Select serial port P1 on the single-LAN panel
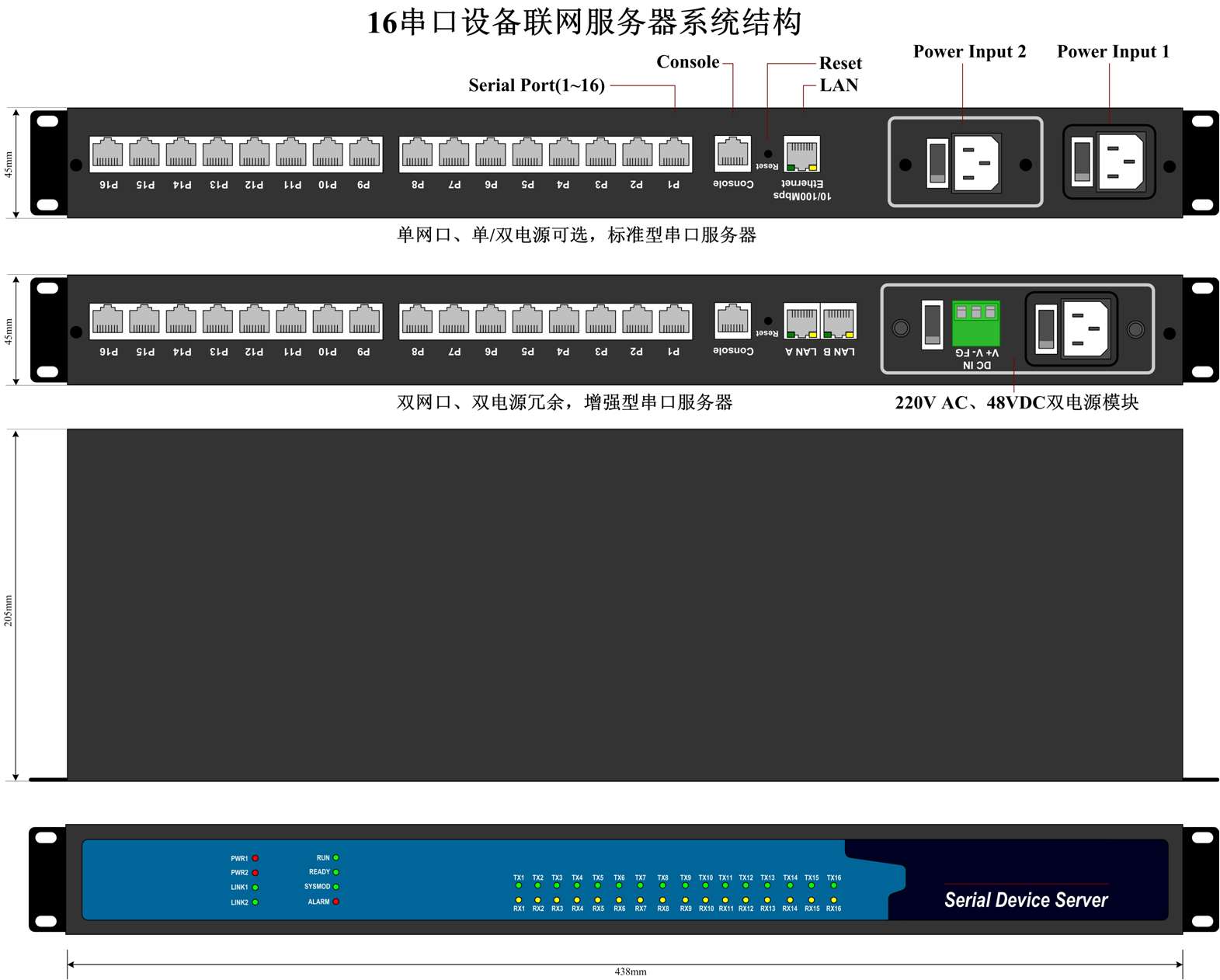This screenshot has width=1220, height=980. pyautogui.click(x=674, y=153)
